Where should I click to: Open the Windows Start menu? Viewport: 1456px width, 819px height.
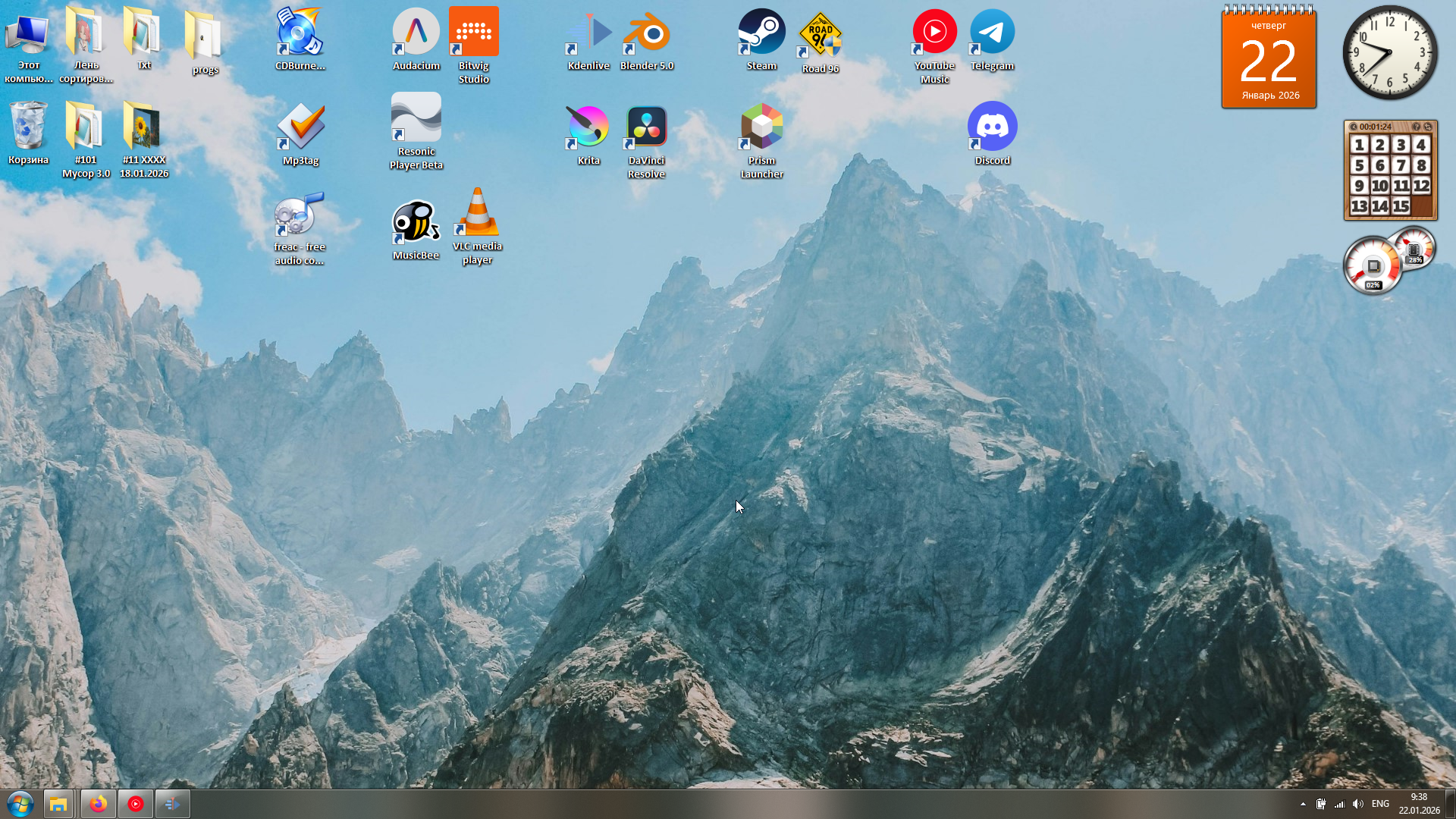click(x=20, y=804)
